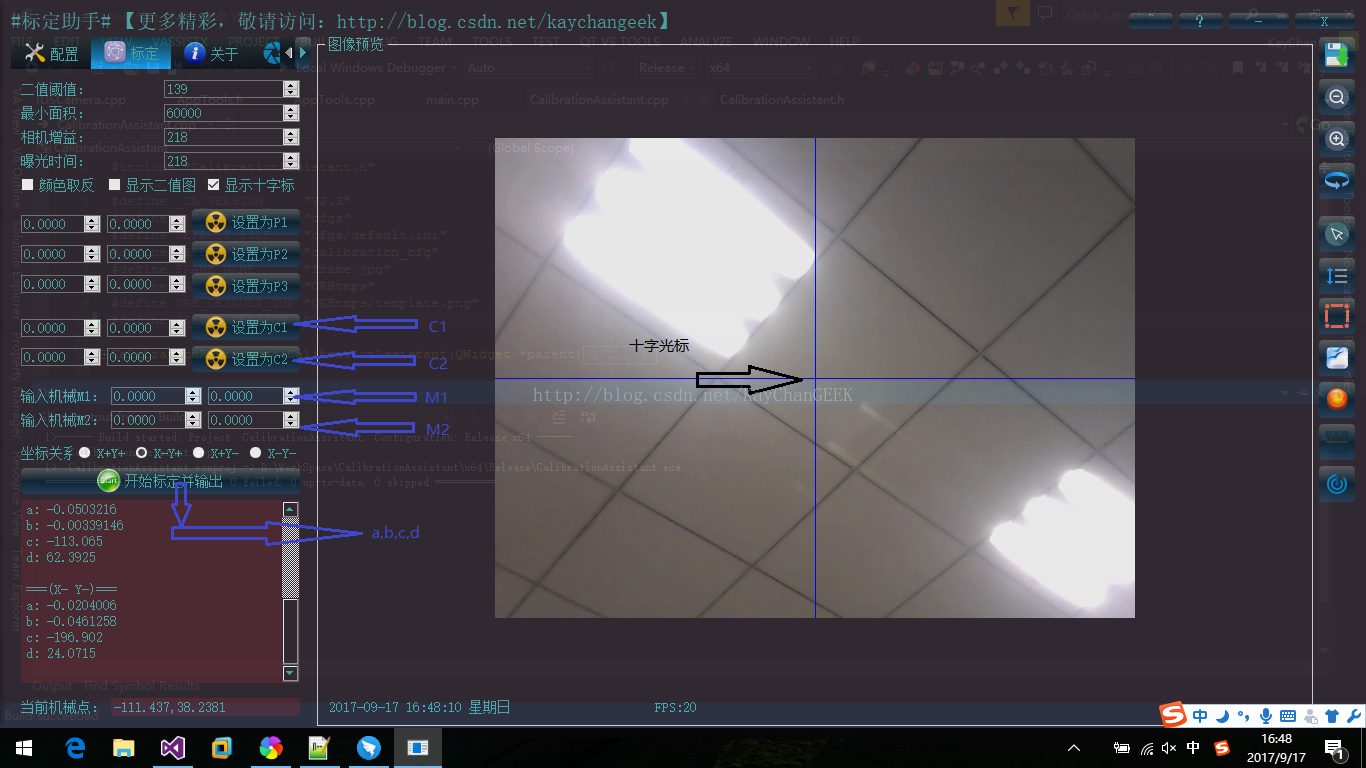Click the 二值阈值 value field 139
Image resolution: width=1366 pixels, height=768 pixels.
[224, 89]
